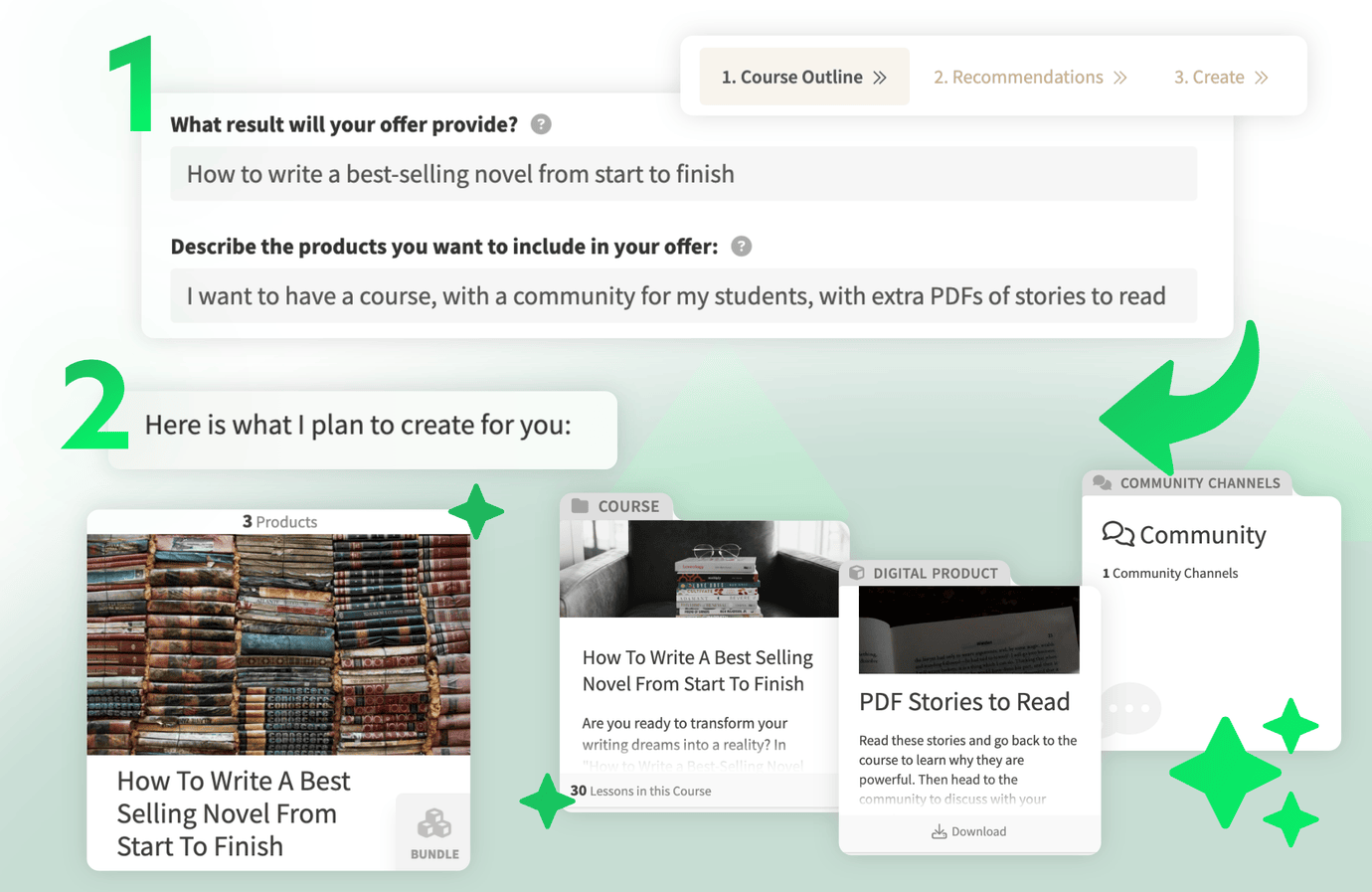
Task: Click the cube icon on Digital Product tab
Action: [x=857, y=573]
